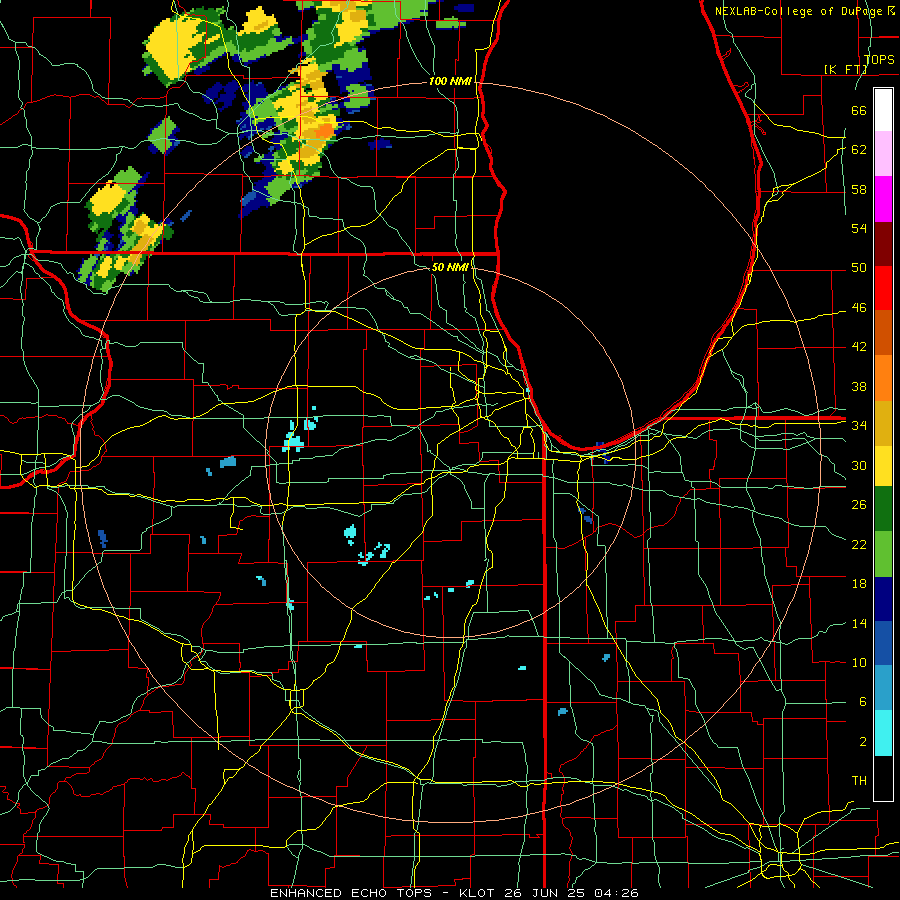Viewport: 900px width, 900px height.
Task: Click the 50 legend value
Action: tap(859, 268)
